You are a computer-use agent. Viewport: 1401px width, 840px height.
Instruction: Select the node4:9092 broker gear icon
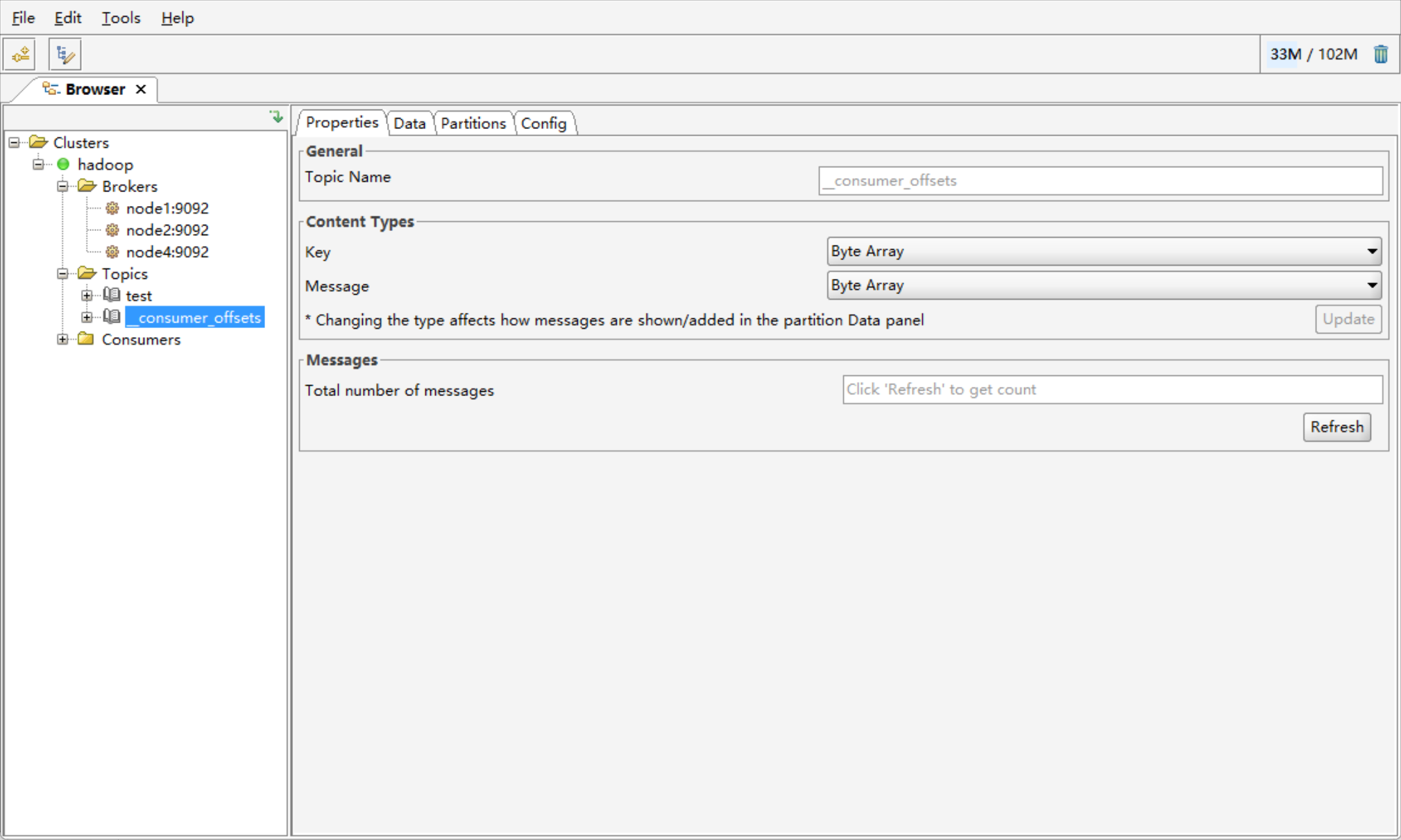click(x=112, y=252)
